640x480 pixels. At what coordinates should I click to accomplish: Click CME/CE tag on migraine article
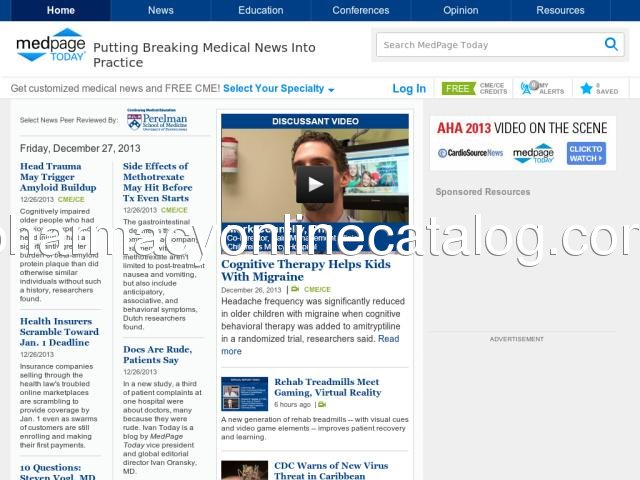[x=317, y=289]
